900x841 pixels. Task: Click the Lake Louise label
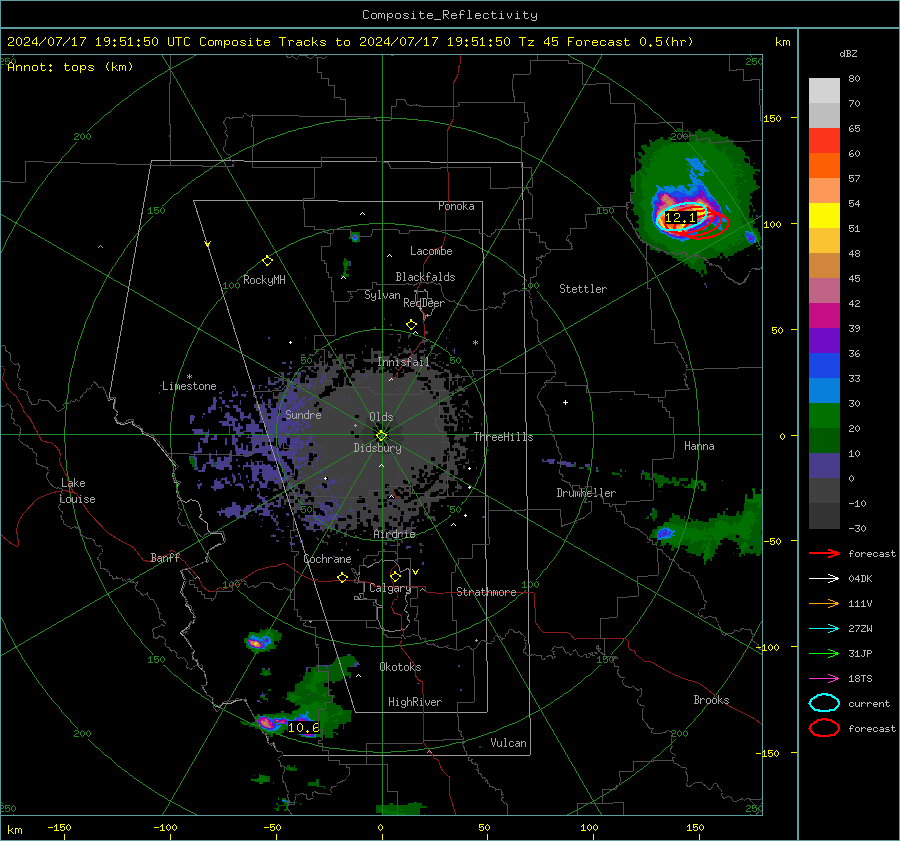pyautogui.click(x=78, y=491)
